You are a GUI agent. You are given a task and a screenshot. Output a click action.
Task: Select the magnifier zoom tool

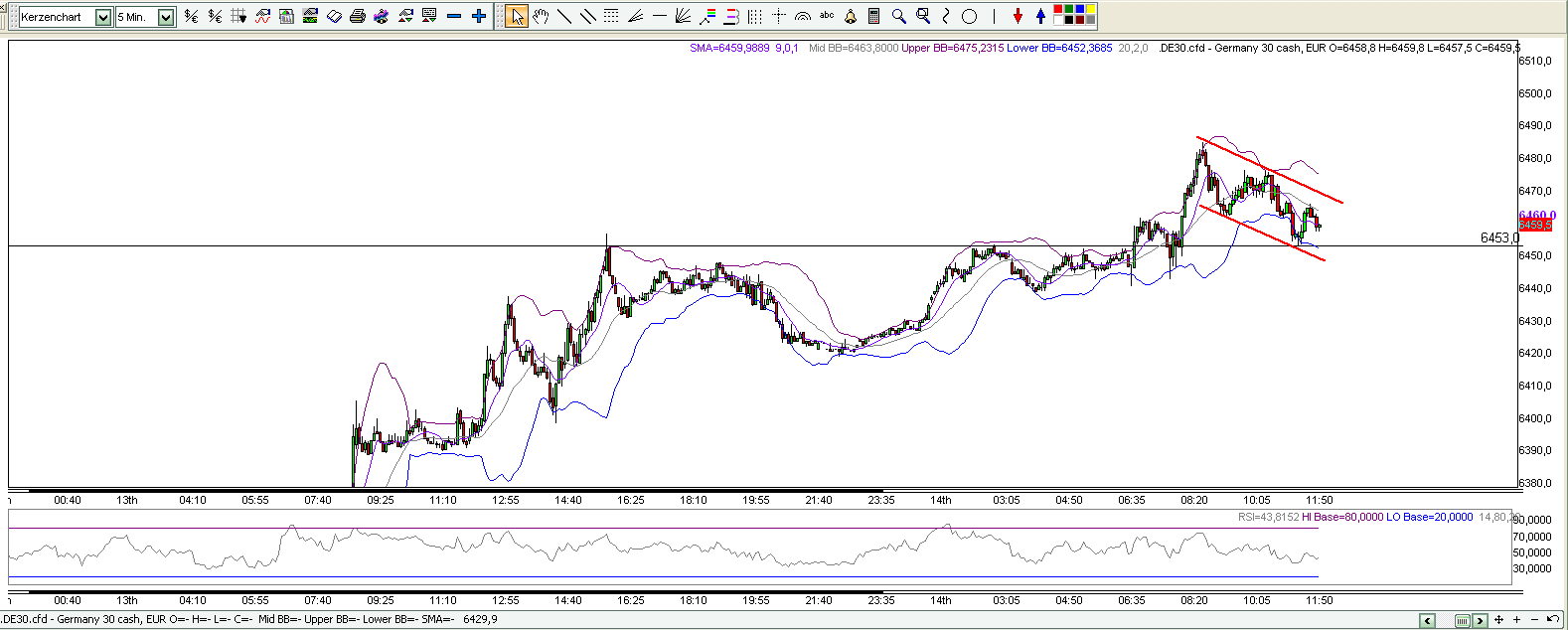[899, 16]
